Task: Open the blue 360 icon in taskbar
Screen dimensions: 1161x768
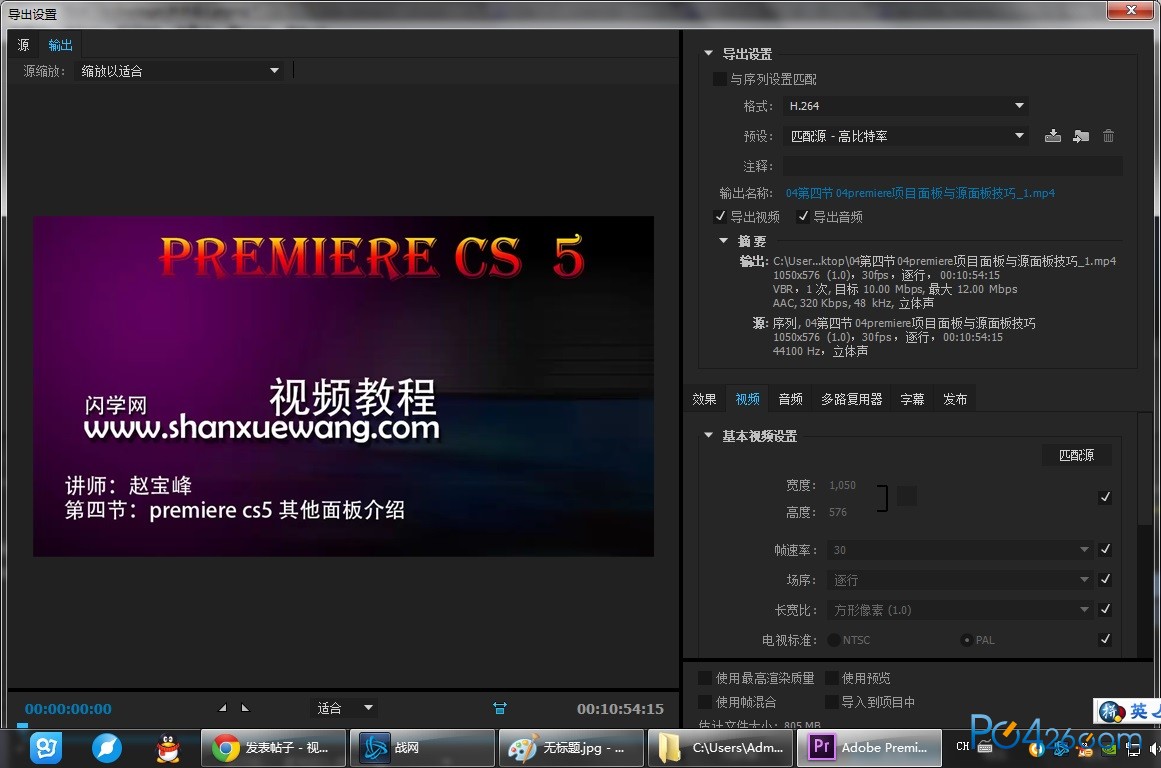Action: point(46,748)
